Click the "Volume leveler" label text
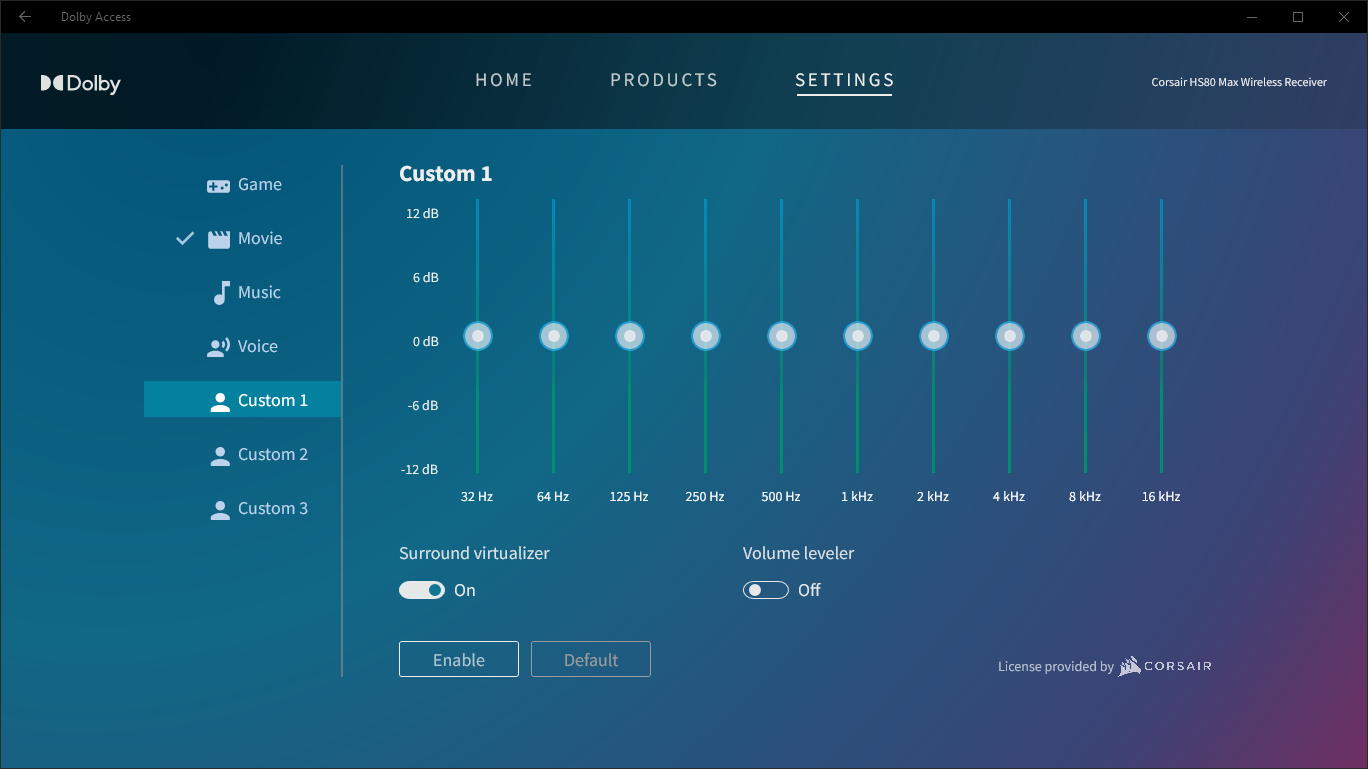 (799, 553)
